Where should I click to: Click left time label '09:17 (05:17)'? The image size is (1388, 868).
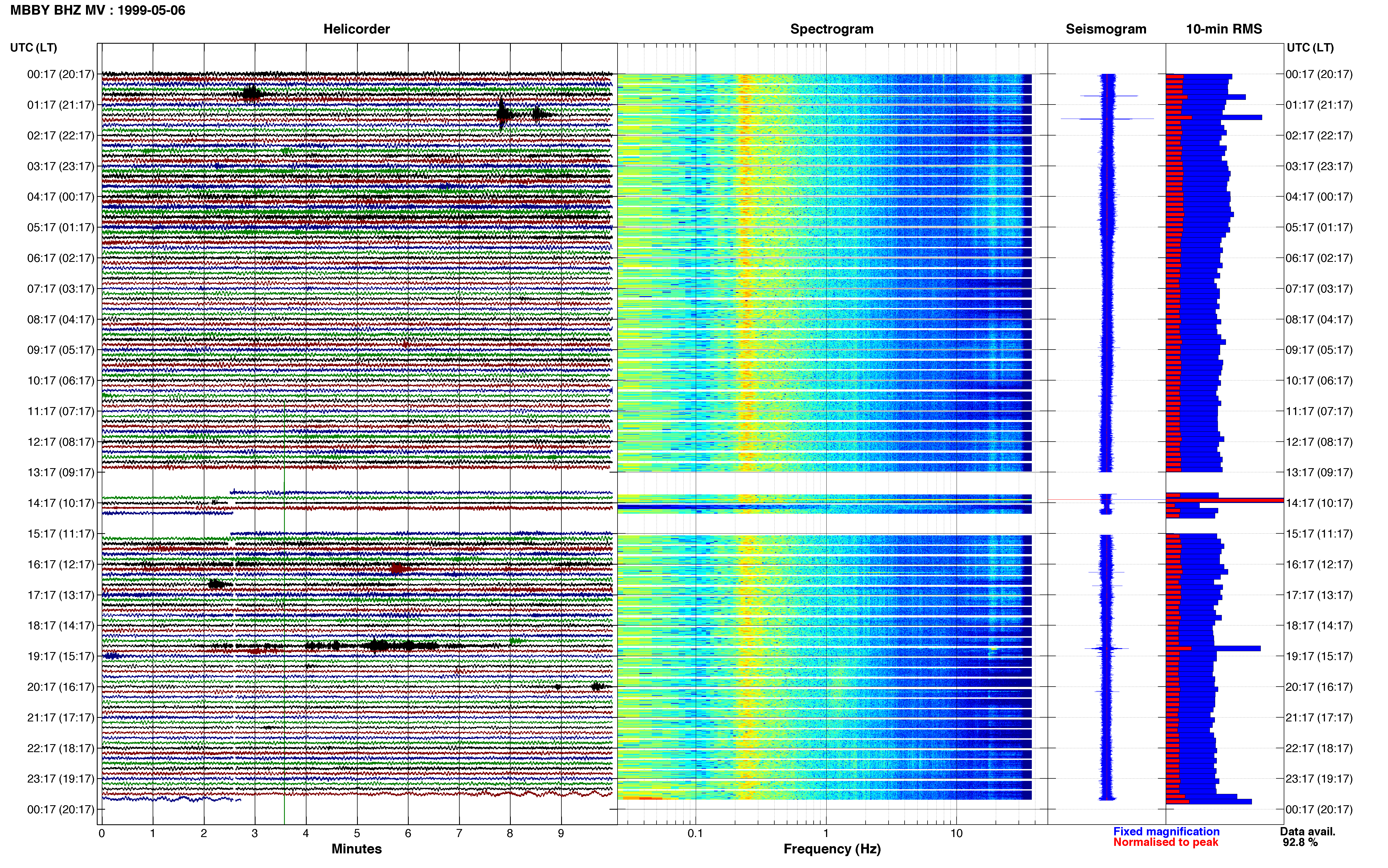pos(61,350)
